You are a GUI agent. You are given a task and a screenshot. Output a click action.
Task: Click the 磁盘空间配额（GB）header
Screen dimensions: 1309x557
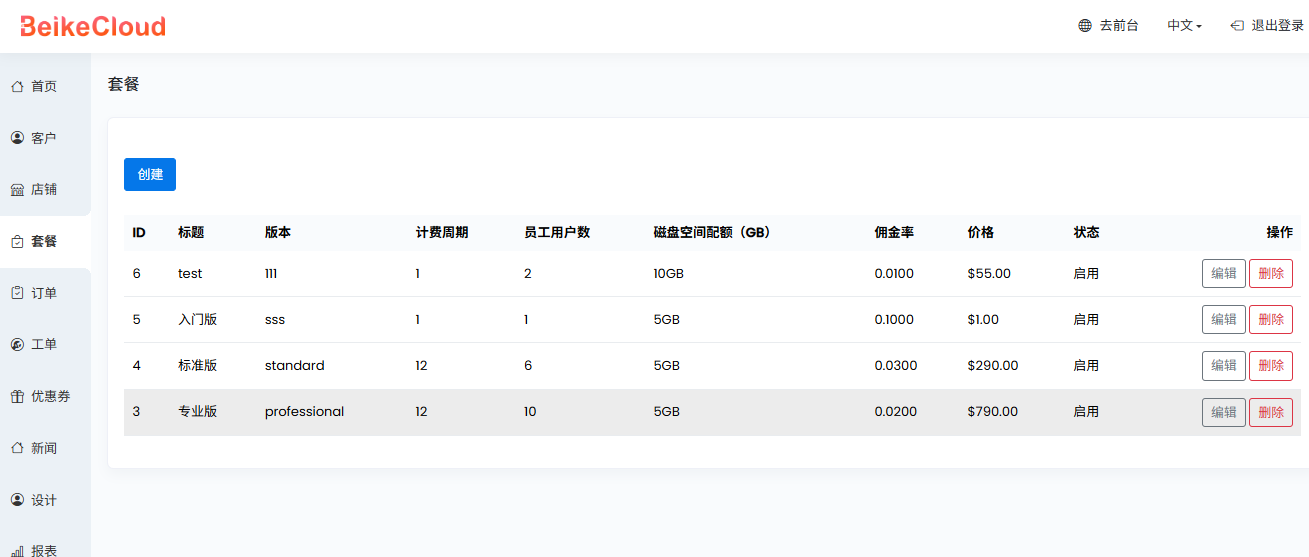pyautogui.click(x=712, y=232)
